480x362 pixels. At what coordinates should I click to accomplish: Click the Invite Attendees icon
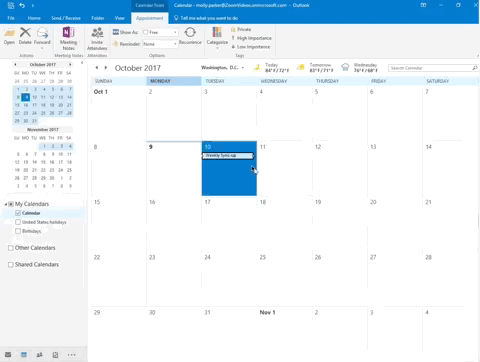[x=97, y=38]
